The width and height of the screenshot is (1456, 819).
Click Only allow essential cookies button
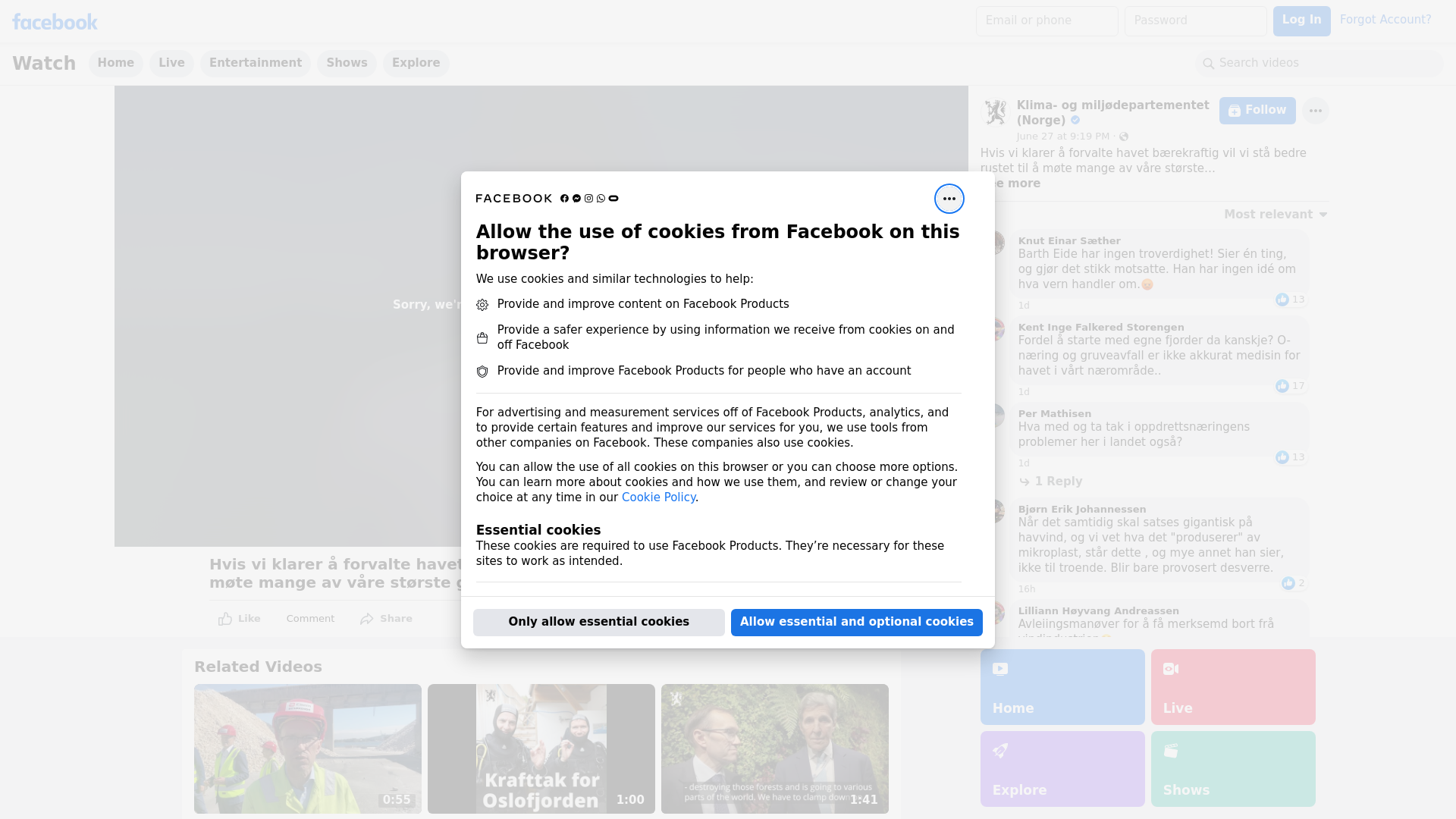598,622
